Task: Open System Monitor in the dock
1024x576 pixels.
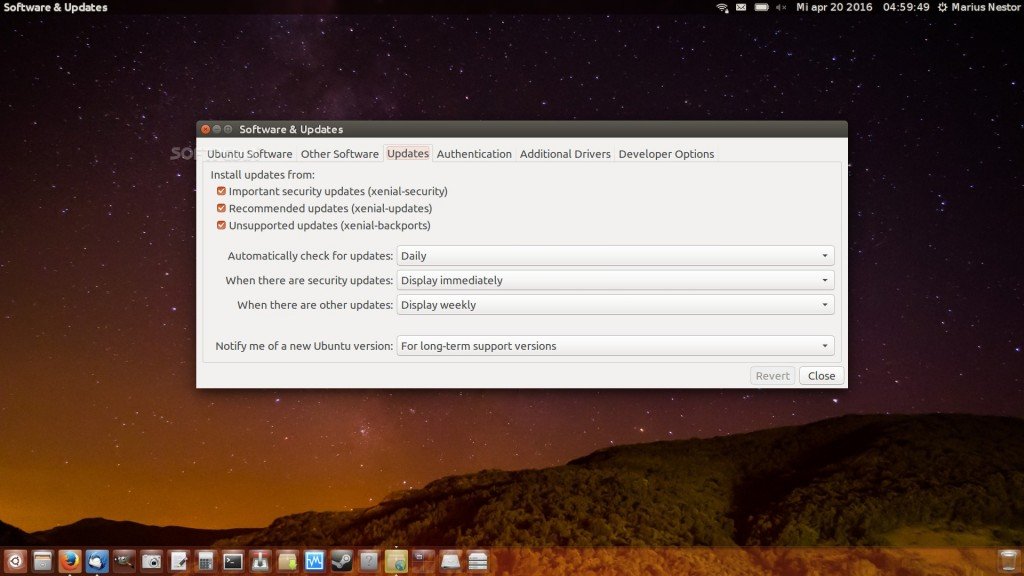Action: 315,561
